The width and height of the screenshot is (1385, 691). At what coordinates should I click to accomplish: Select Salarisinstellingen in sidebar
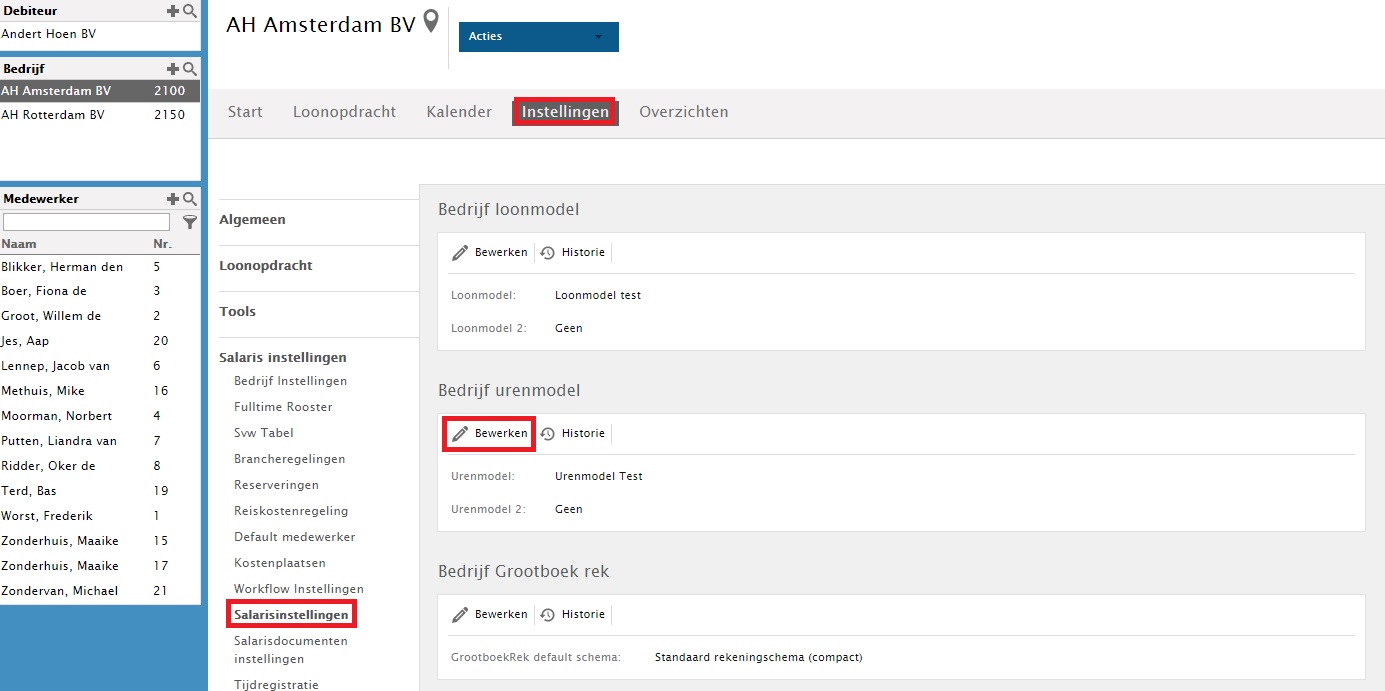coord(292,614)
